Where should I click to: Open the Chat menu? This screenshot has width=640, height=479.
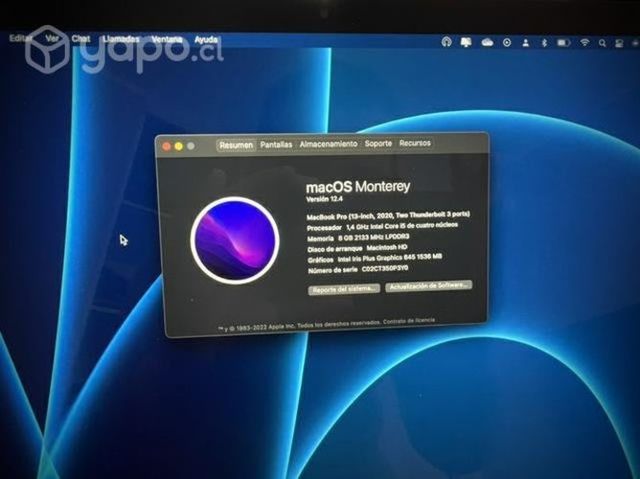click(x=81, y=39)
